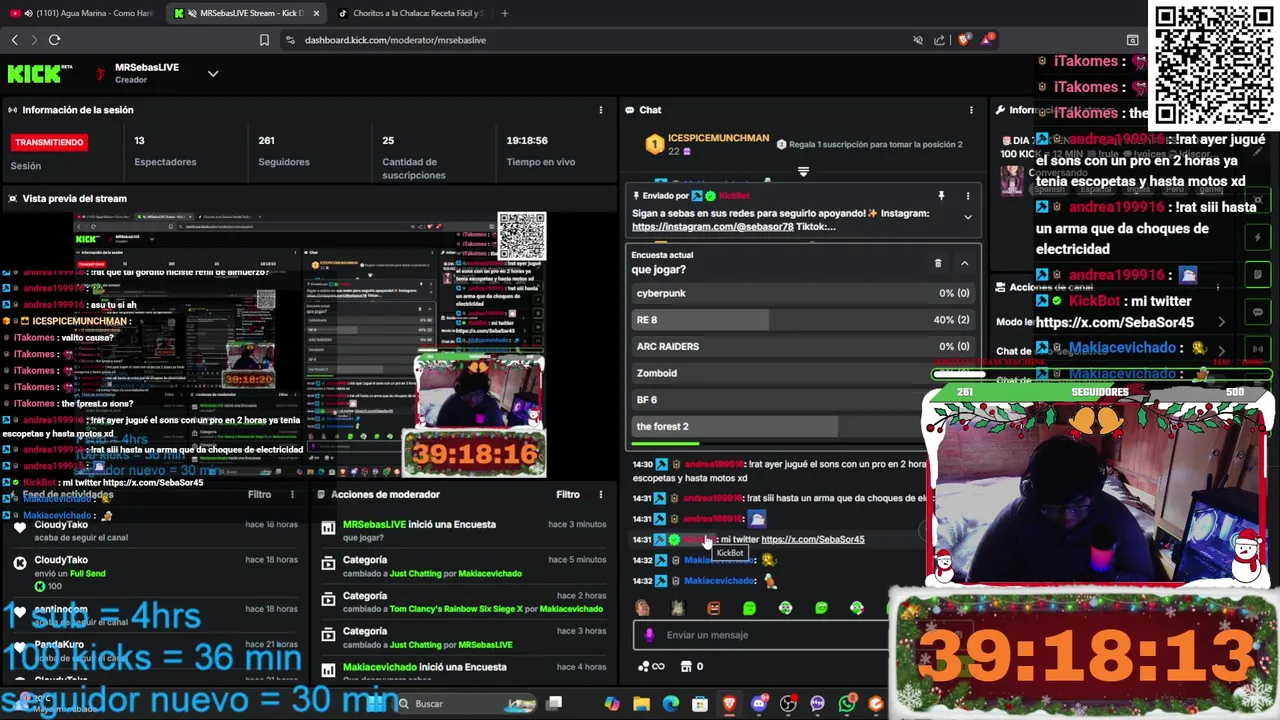Open the session info panel options menu

pyautogui.click(x=601, y=110)
